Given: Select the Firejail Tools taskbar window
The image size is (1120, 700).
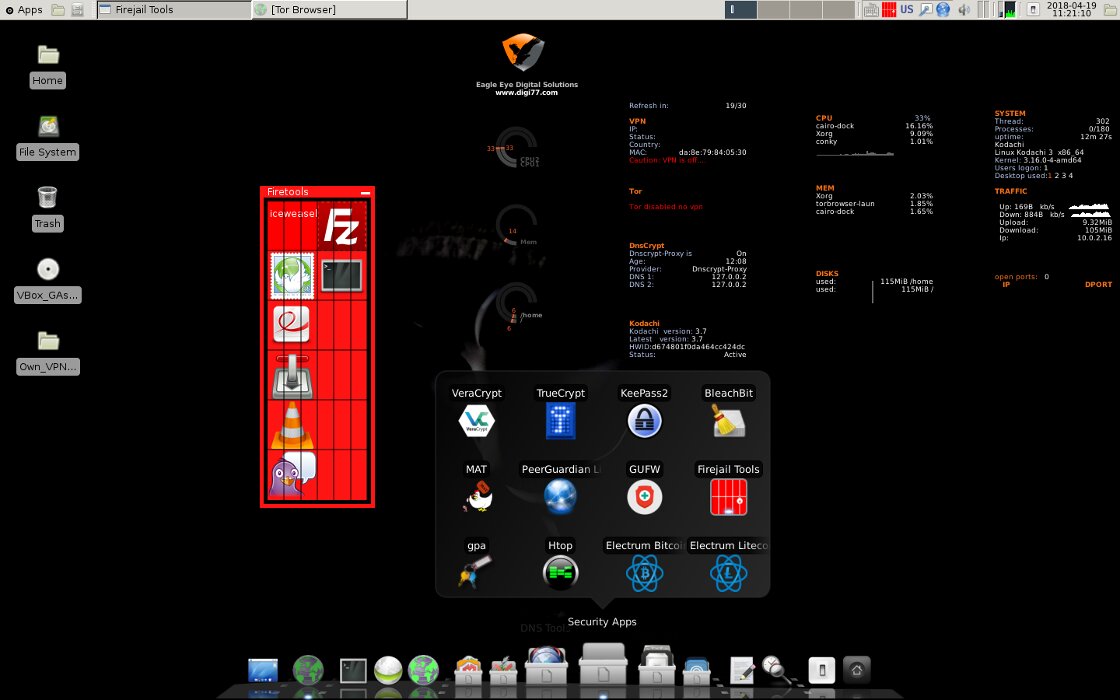Looking at the screenshot, I should tap(174, 10).
